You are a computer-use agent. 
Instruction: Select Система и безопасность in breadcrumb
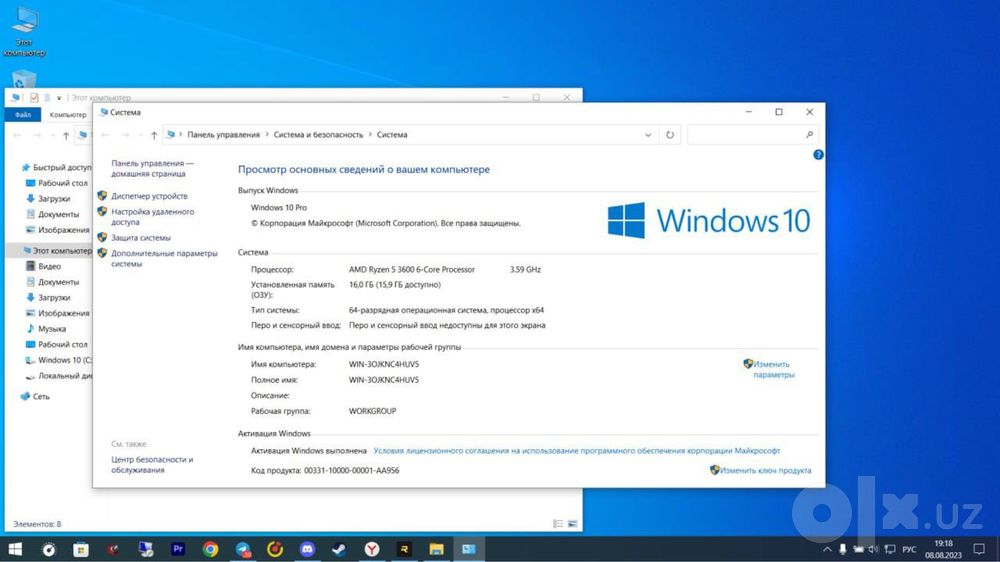pyautogui.click(x=318, y=135)
